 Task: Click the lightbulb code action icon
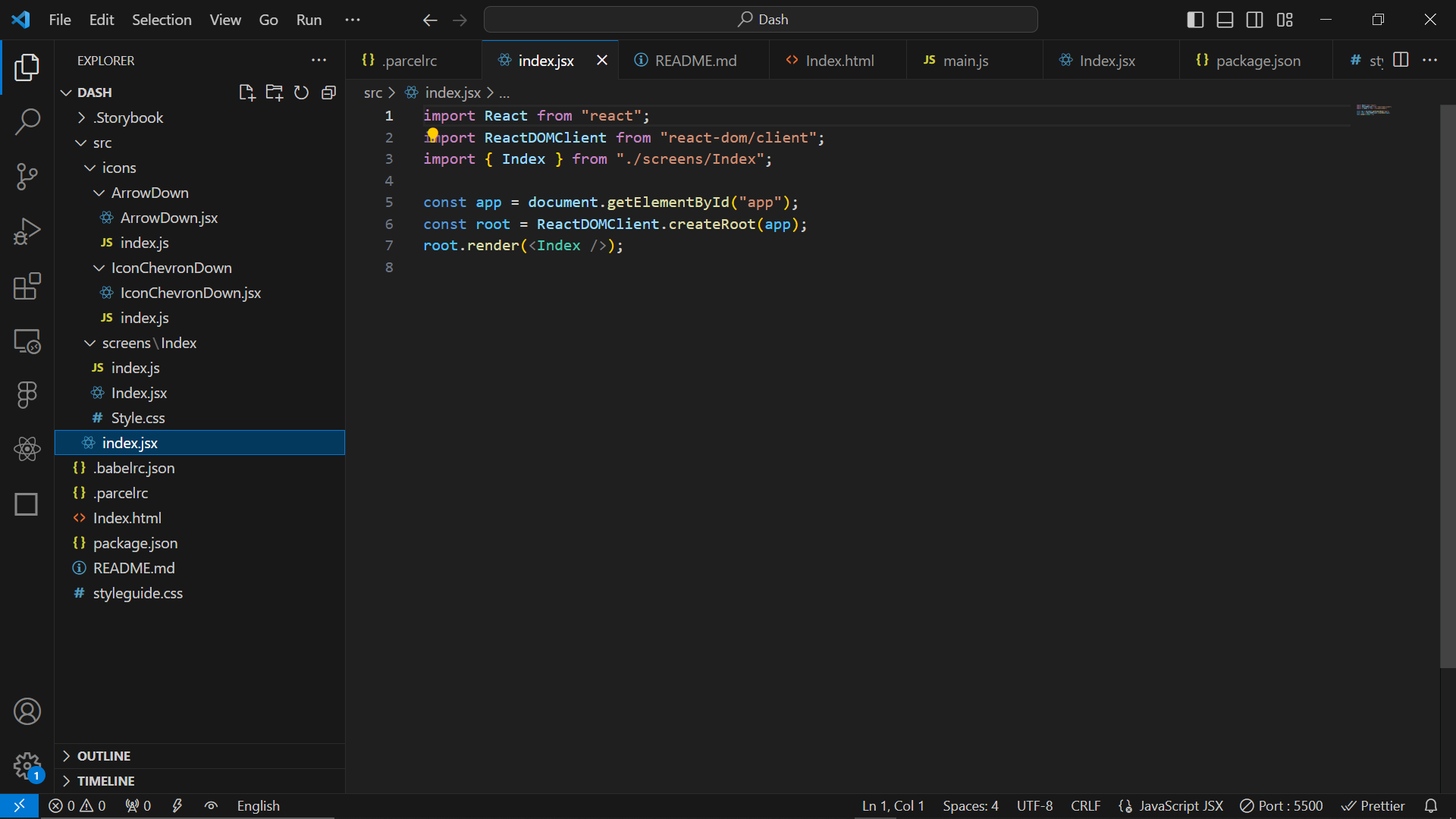(x=432, y=134)
